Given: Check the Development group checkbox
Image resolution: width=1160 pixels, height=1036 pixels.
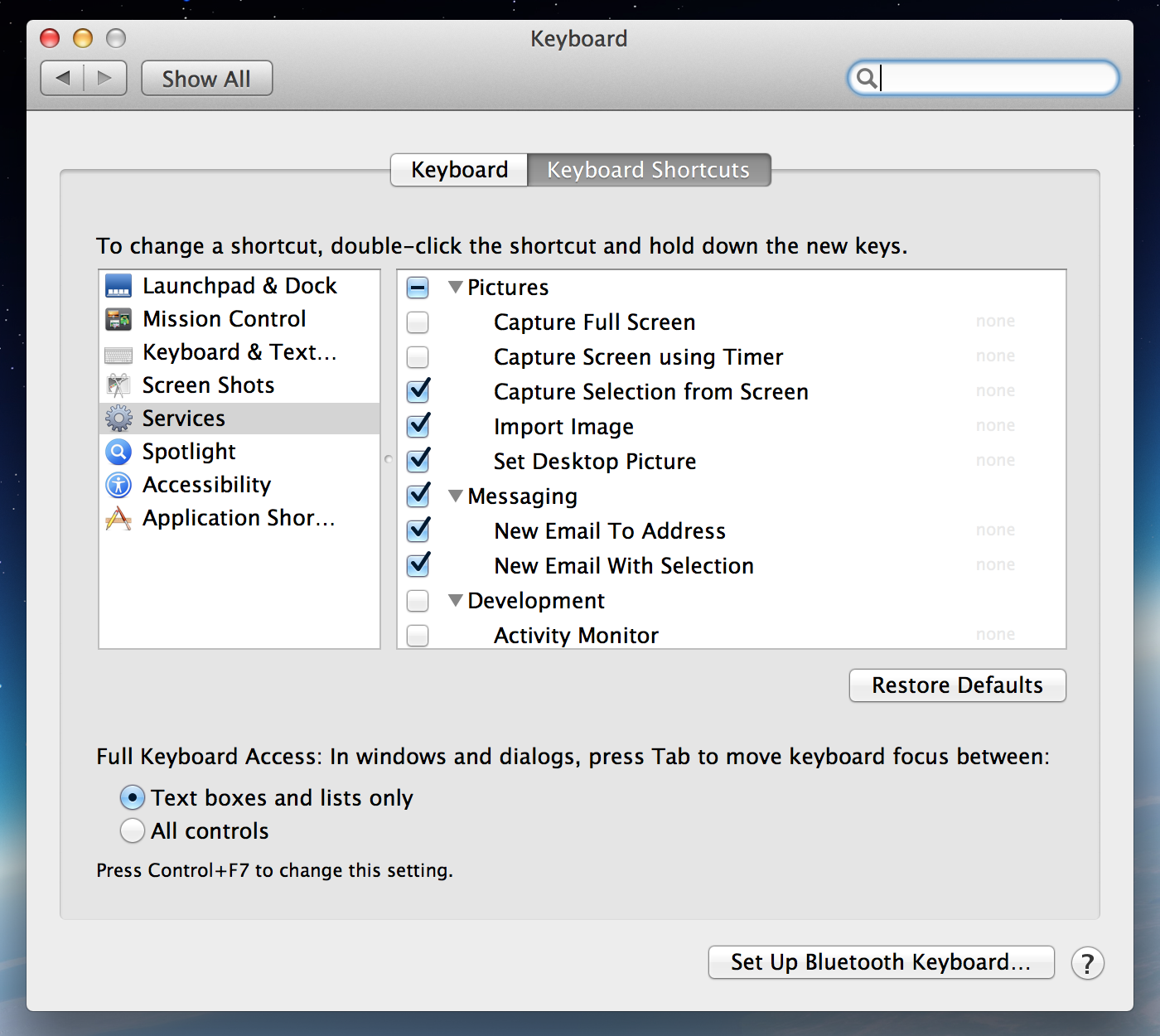Looking at the screenshot, I should click(418, 601).
